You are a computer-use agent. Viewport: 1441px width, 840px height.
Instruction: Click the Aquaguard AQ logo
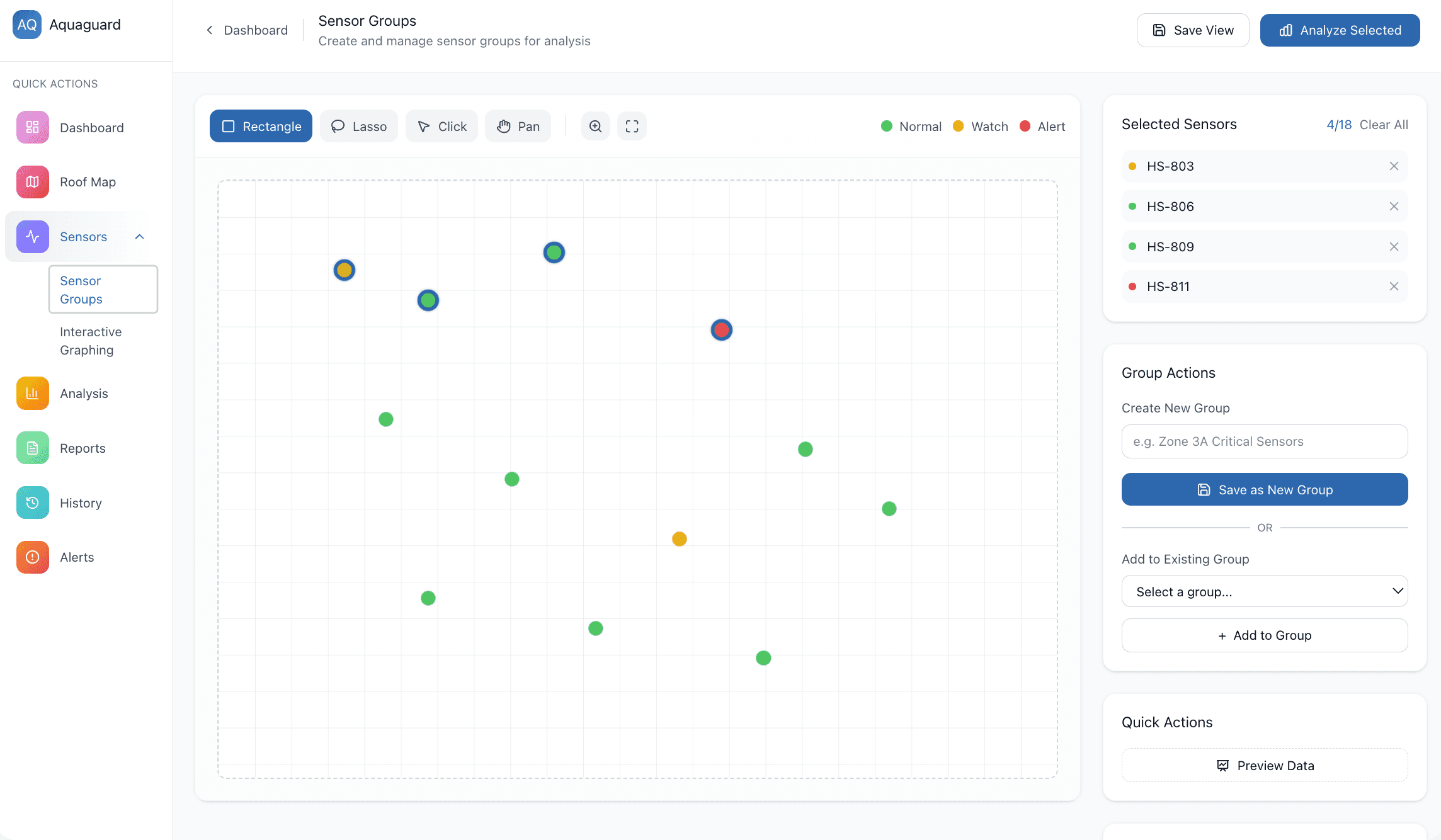pos(27,25)
